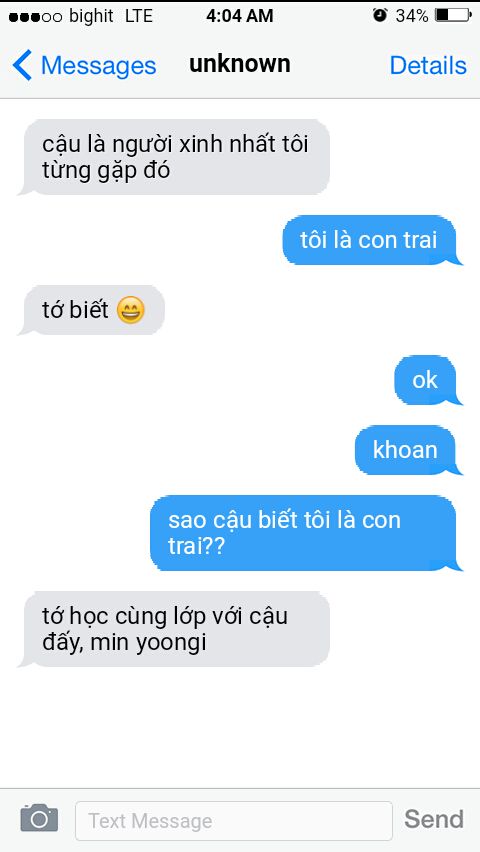Tap the 'tôi là con trai' blue bubble
The height and width of the screenshot is (852, 480).
click(372, 240)
